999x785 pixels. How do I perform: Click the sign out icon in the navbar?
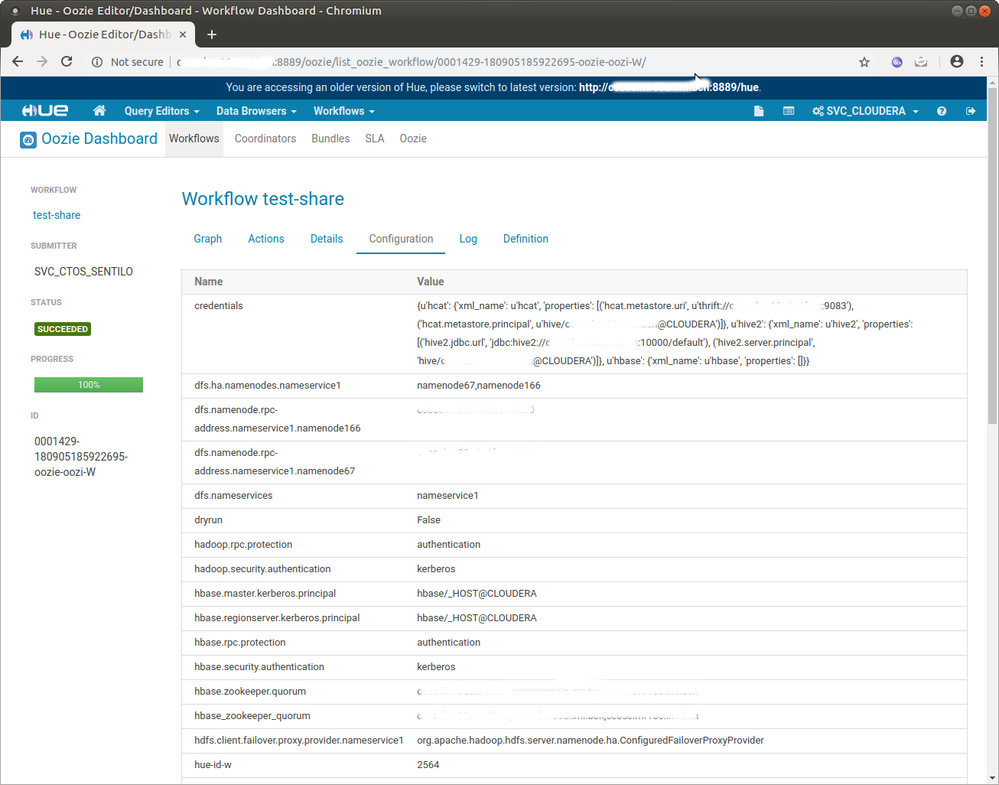(x=969, y=111)
